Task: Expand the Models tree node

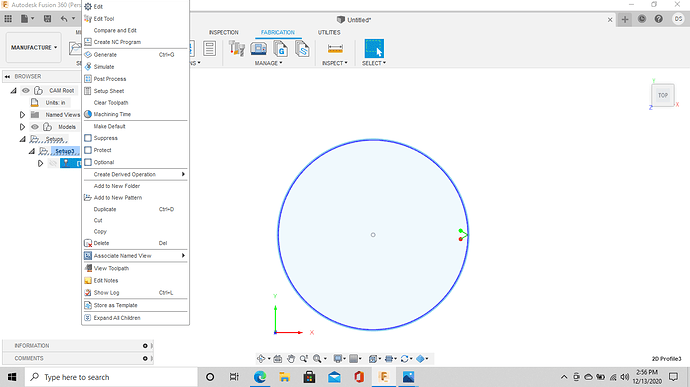Action: click(22, 127)
